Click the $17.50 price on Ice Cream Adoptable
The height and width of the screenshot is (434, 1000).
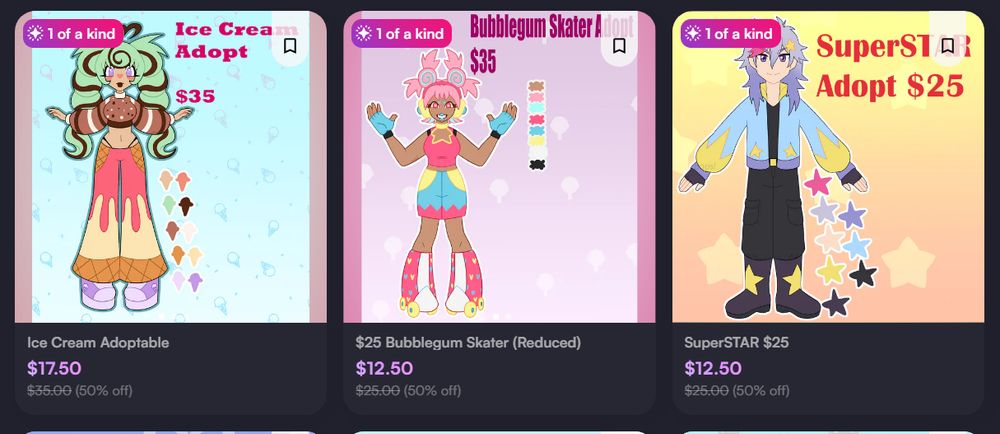54,368
